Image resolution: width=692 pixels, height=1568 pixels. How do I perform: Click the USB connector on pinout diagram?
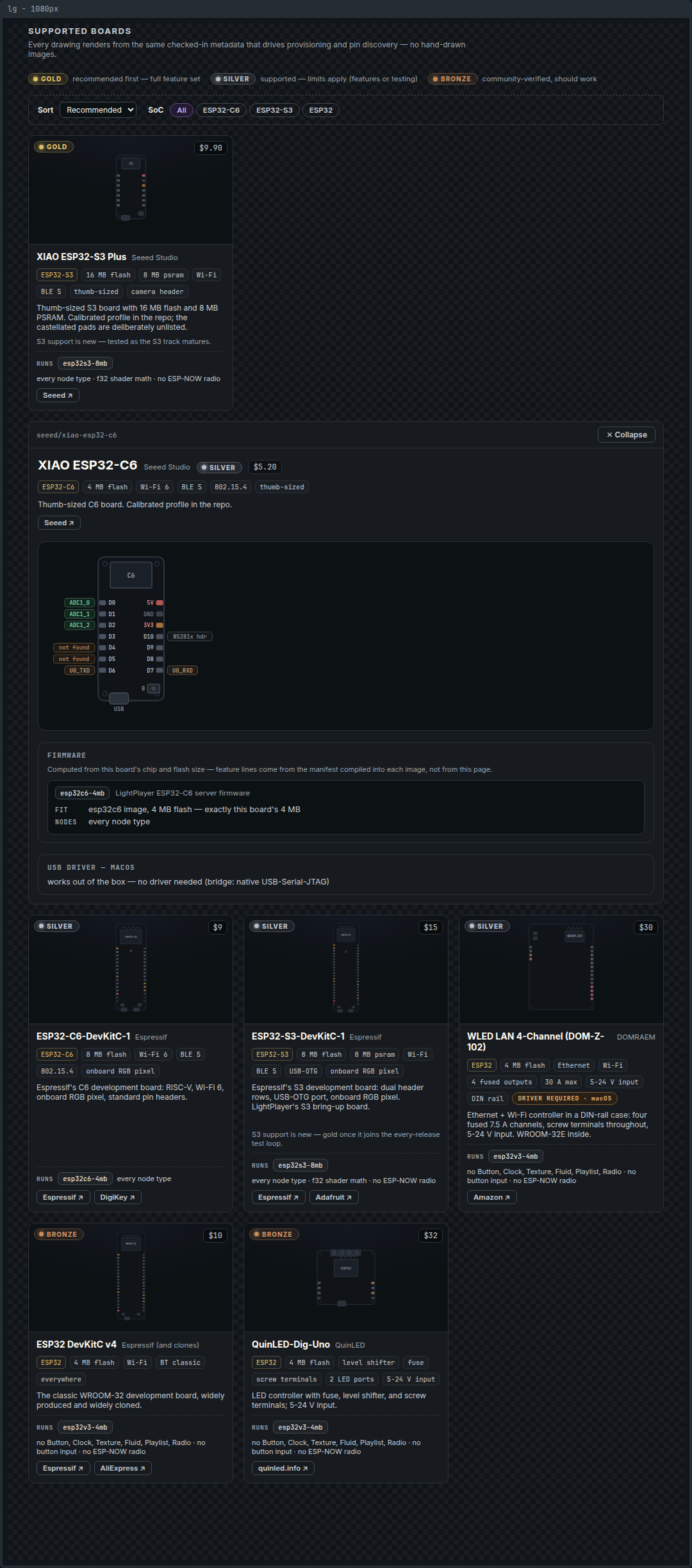(x=119, y=698)
